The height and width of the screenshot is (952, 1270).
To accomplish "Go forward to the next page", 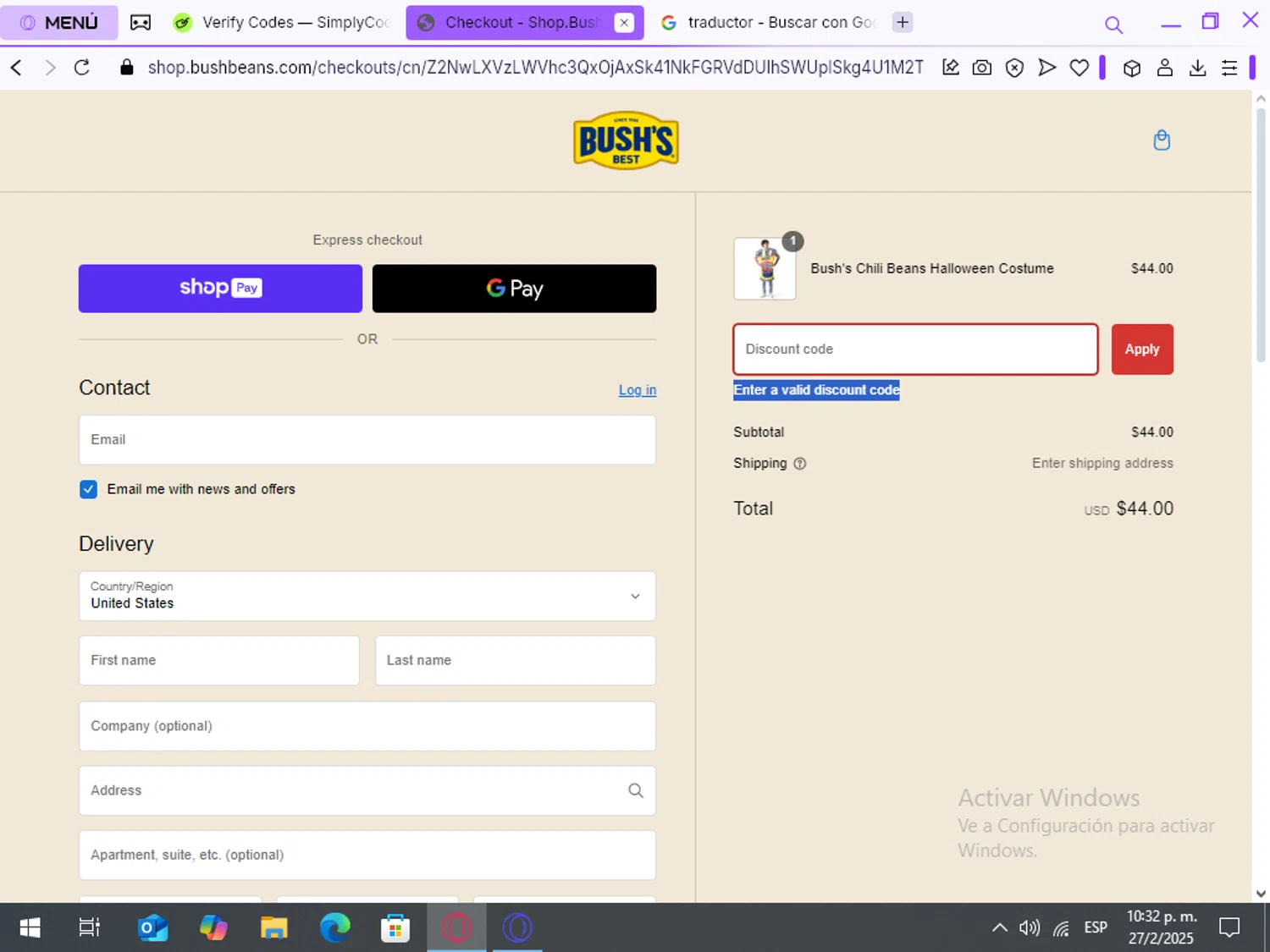I will tap(50, 68).
